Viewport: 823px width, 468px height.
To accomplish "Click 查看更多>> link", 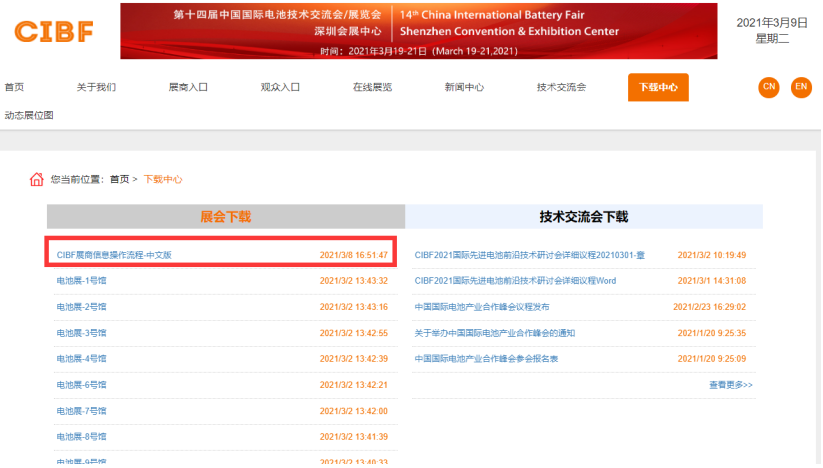I will coord(730,384).
